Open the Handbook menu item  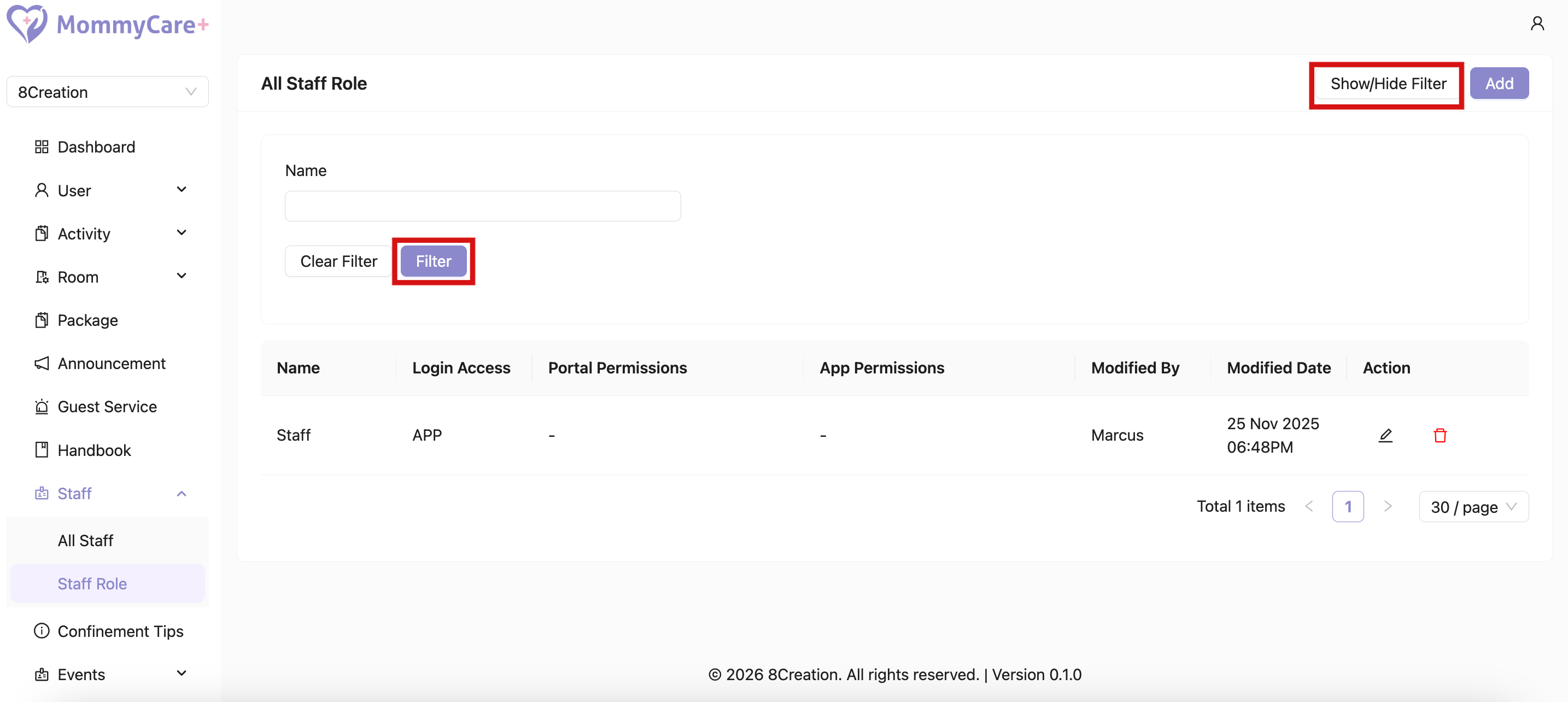(95, 450)
